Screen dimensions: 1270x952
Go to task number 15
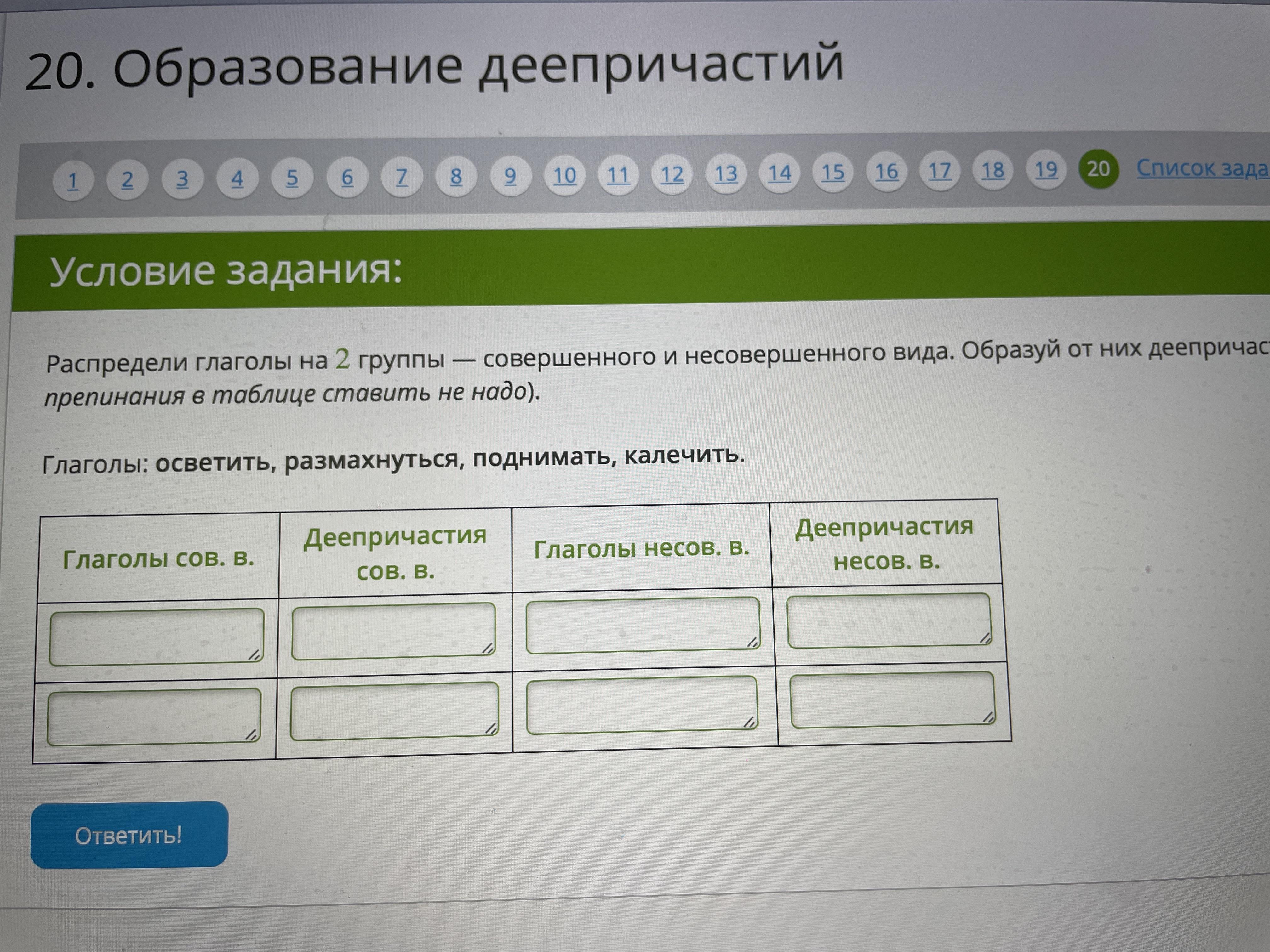pyautogui.click(x=832, y=172)
